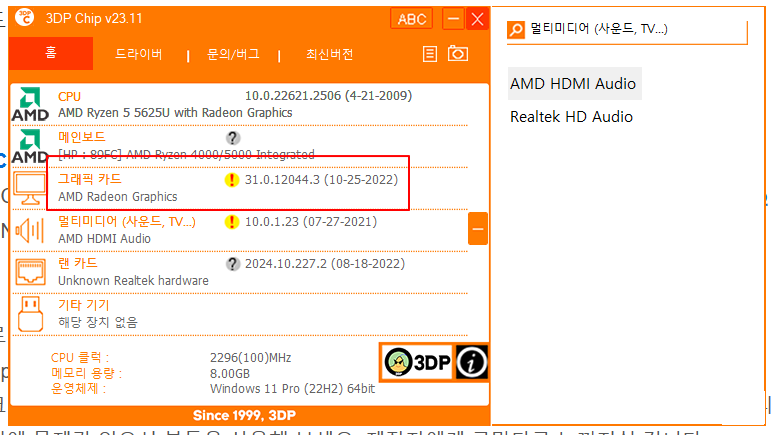The image size is (773, 435).
Task: Click the warning icon beside graphics driver version
Action: click(232, 180)
